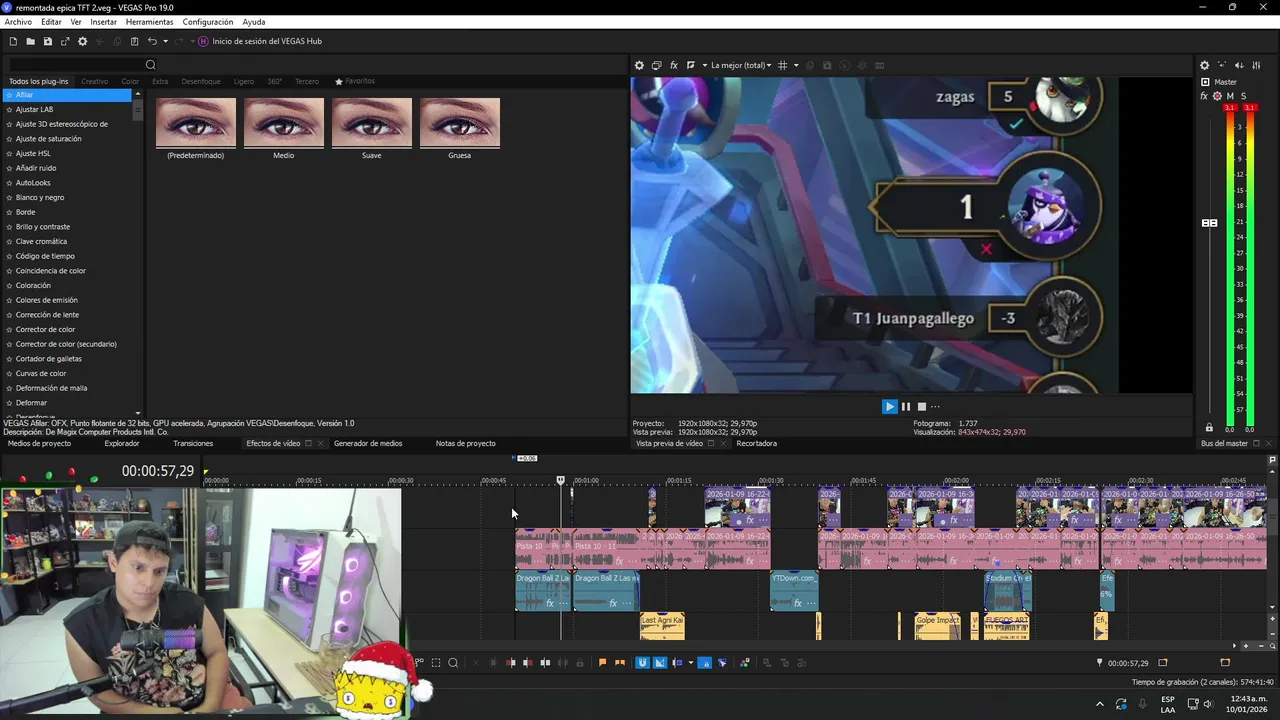Viewport: 1280px width, 720px height.
Task: Toggle automatic ripple button in timeline toolbar
Action: 677,662
